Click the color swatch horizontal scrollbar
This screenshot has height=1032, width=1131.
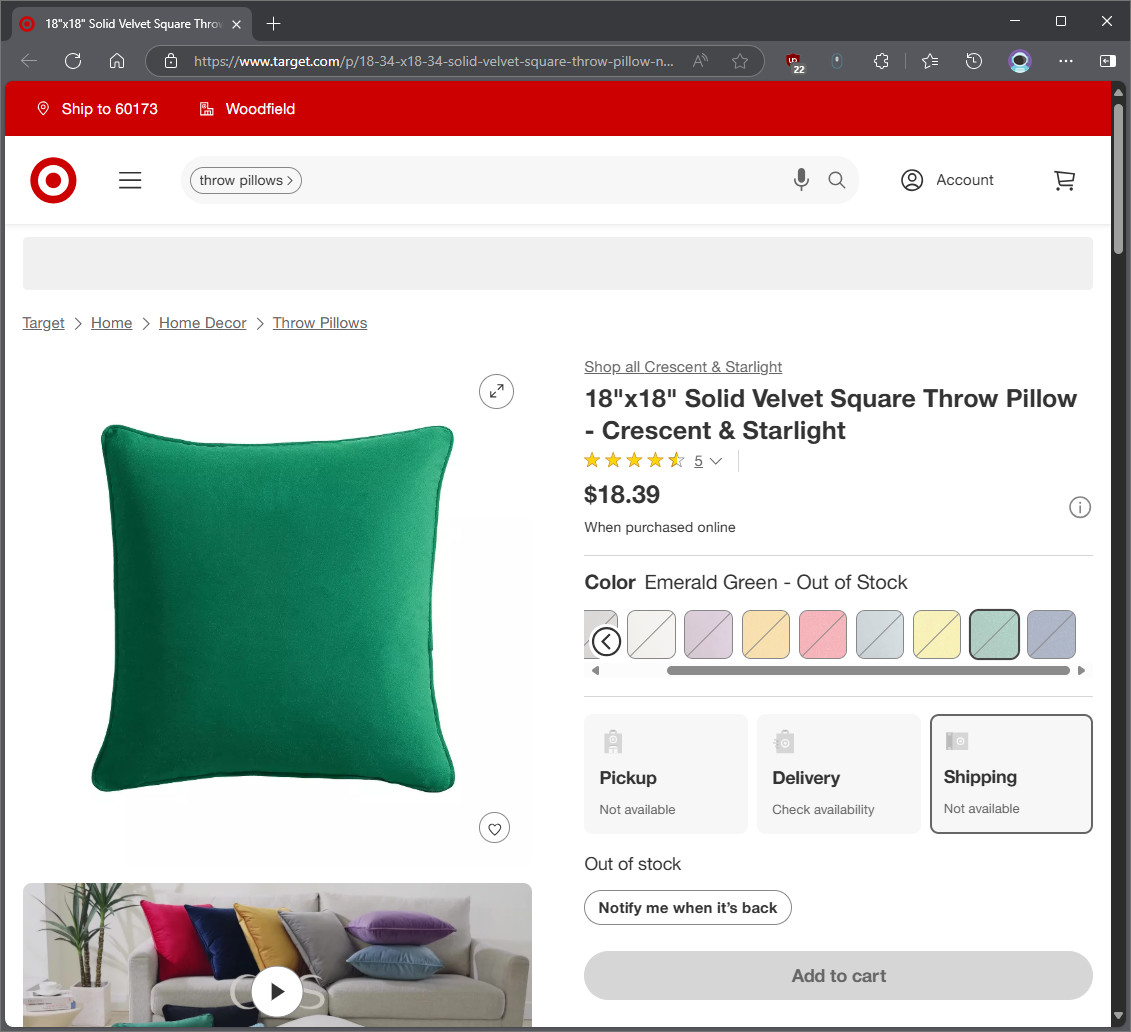(868, 671)
